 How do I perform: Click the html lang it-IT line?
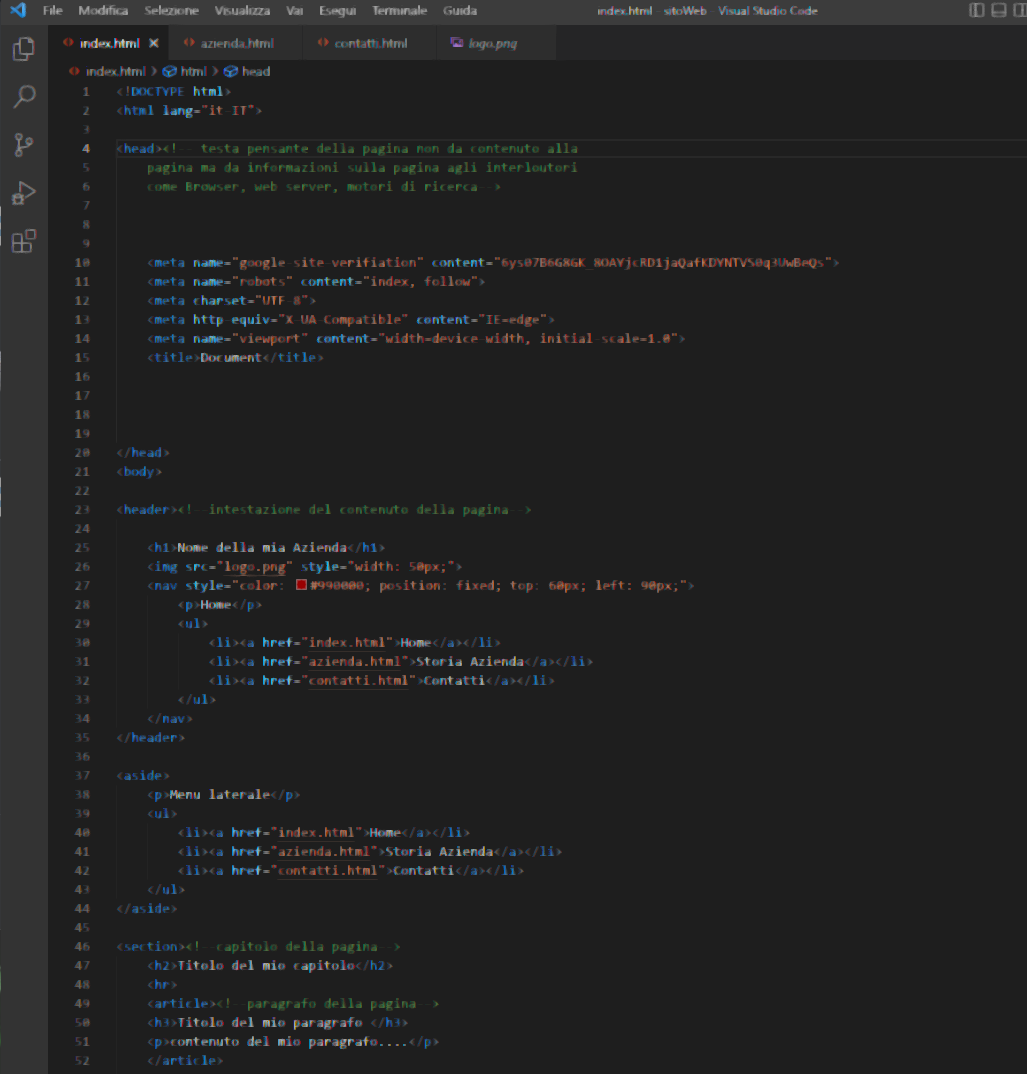pyautogui.click(x=189, y=111)
